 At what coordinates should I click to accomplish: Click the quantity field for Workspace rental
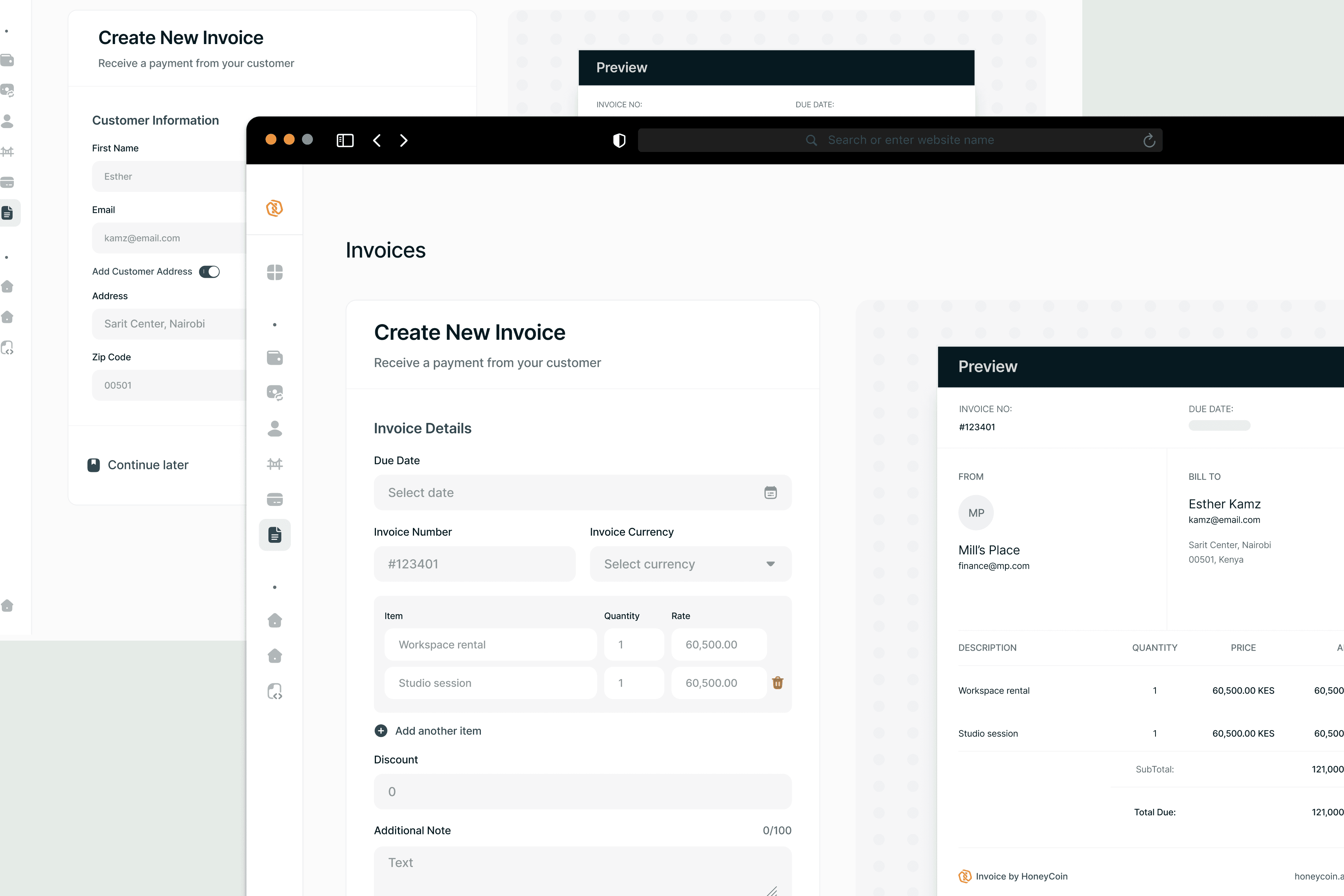point(634,645)
